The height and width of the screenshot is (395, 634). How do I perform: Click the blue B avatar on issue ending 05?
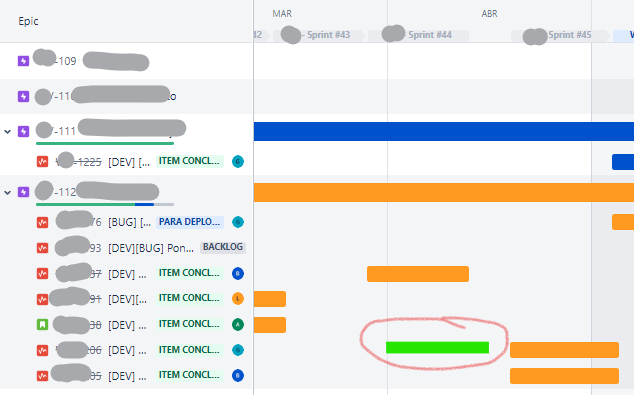click(x=238, y=375)
